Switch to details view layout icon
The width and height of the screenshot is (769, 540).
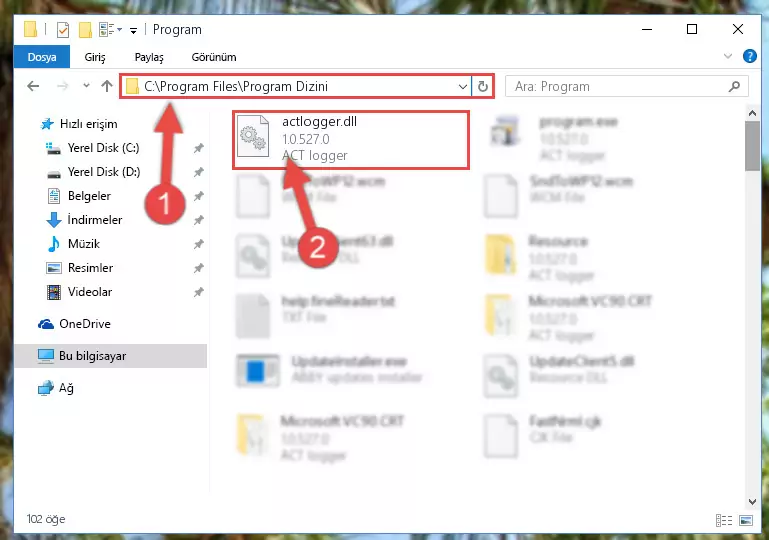[724, 520]
